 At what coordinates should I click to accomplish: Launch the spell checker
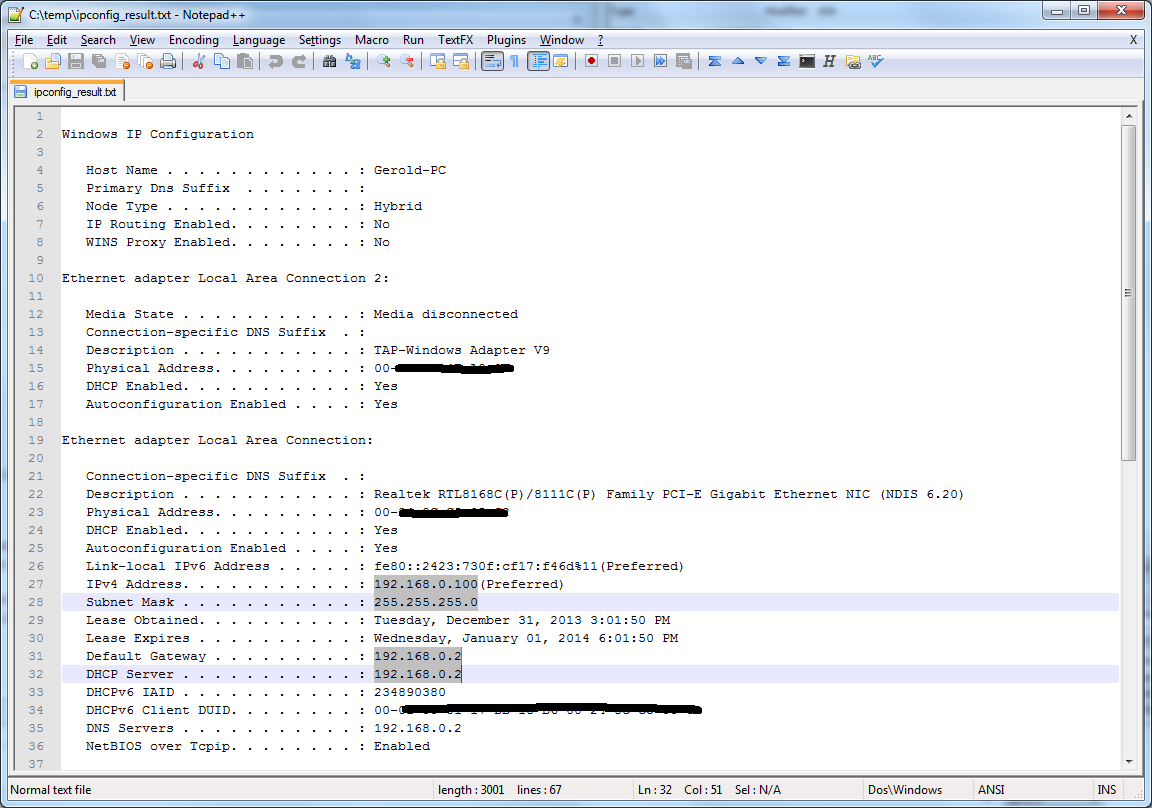(x=873, y=61)
